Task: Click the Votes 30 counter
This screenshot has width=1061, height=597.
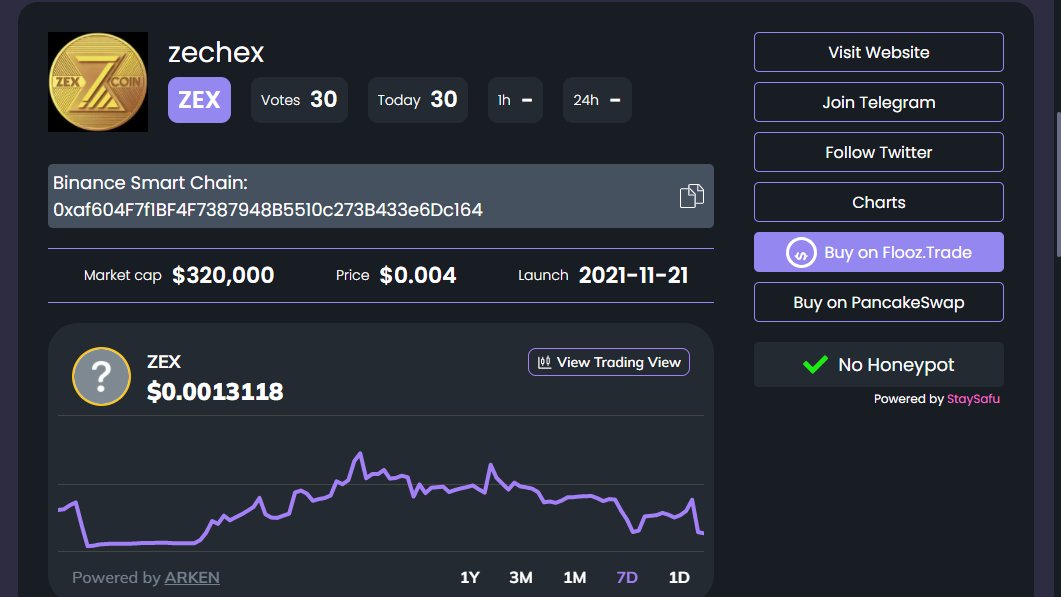Action: (x=299, y=100)
